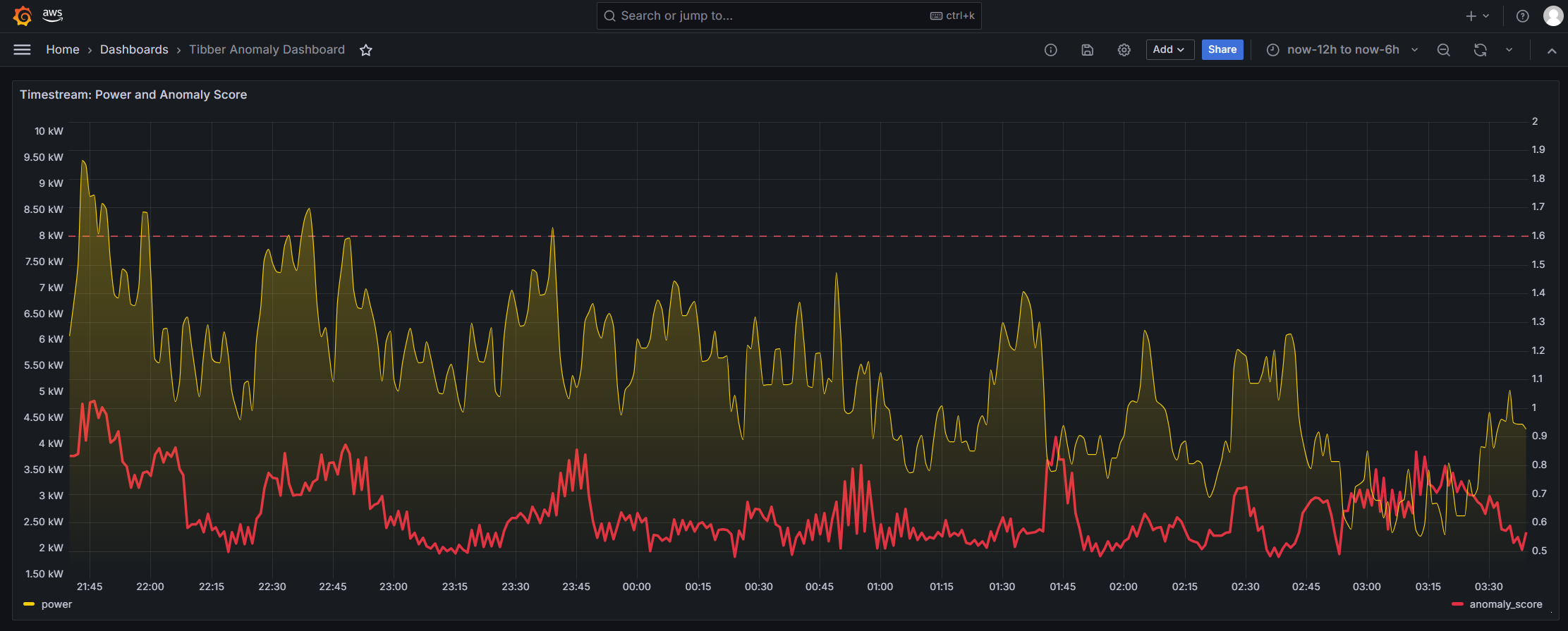Open the auto-refresh interval dropdown

[x=1509, y=50]
